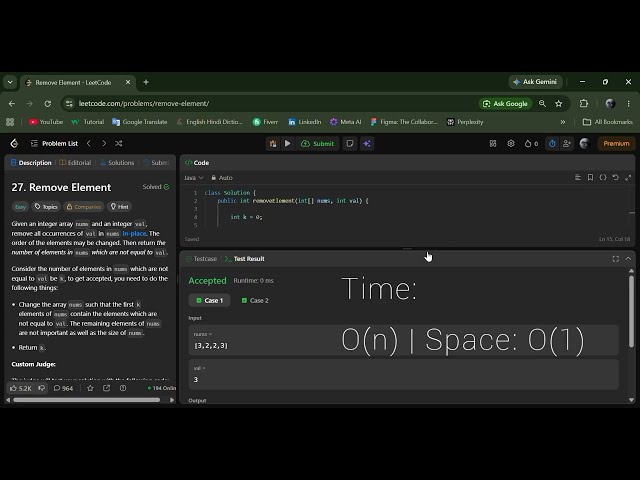Like the problem with thumbs up
The height and width of the screenshot is (480, 640).
pos(20,388)
